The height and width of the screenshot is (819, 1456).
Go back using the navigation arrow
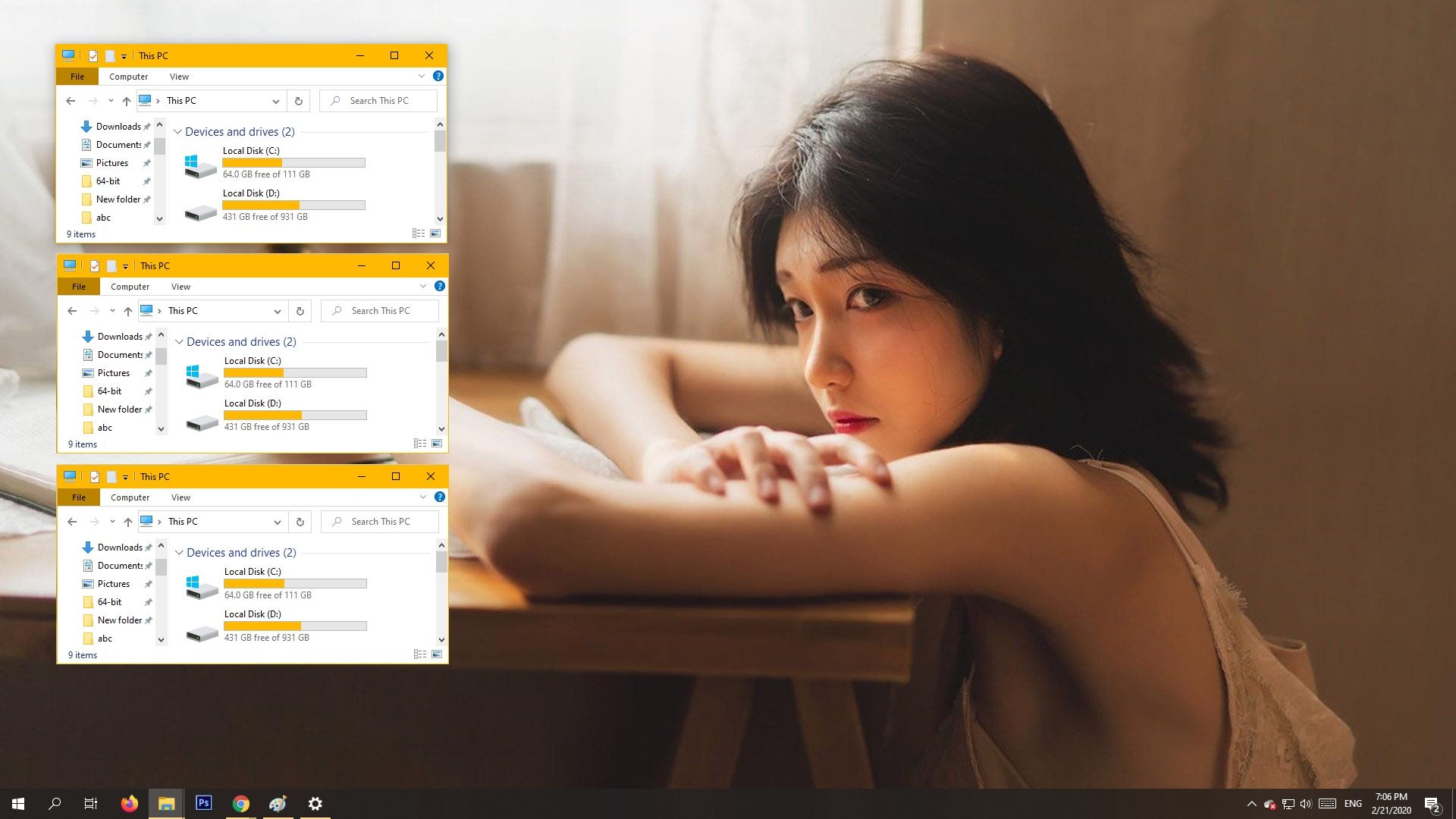click(x=72, y=101)
